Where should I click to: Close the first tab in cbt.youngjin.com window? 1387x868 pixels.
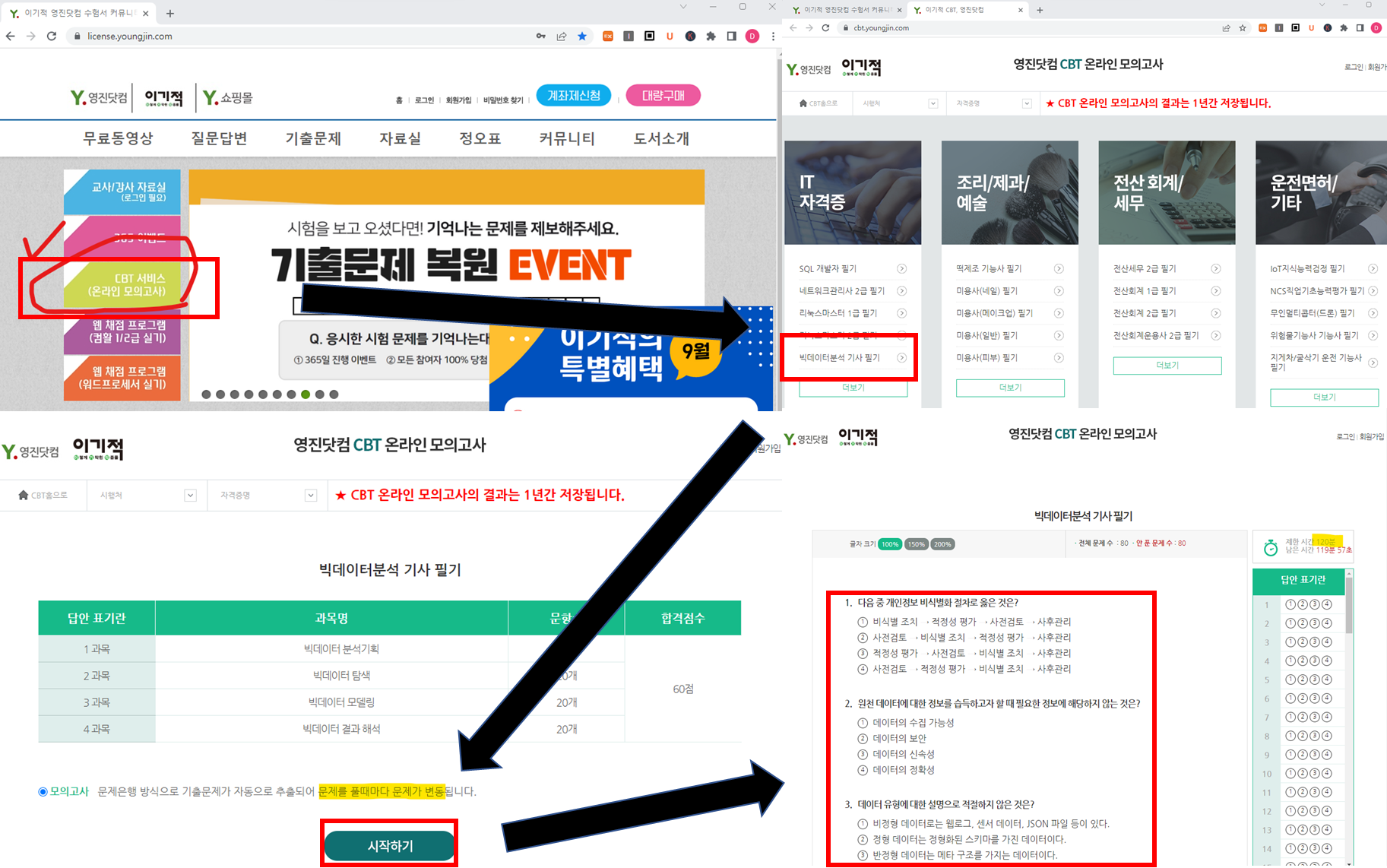(899, 10)
